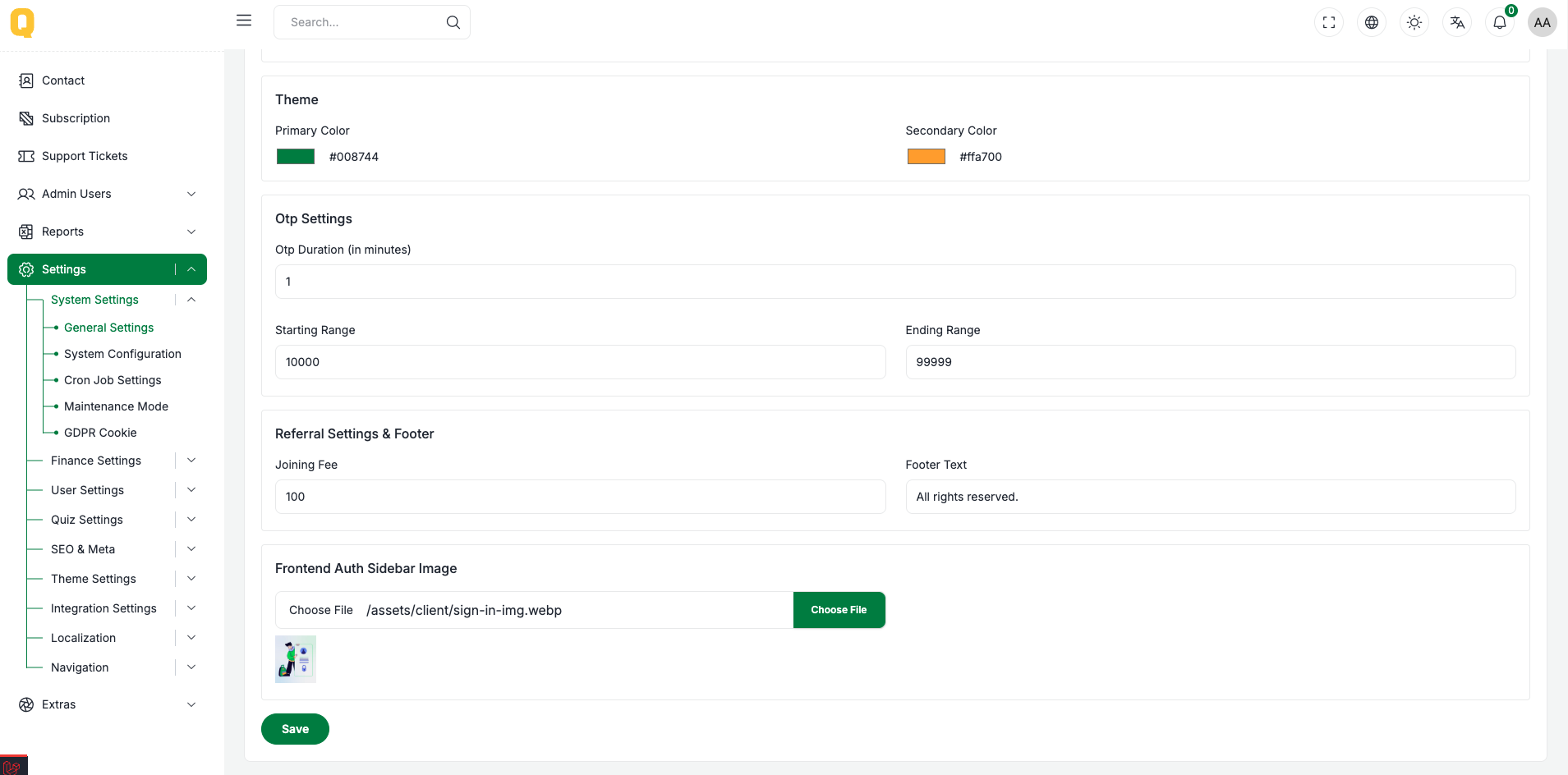Click the search magnifier icon
Screen dimensions: 1568x775
pos(453,22)
